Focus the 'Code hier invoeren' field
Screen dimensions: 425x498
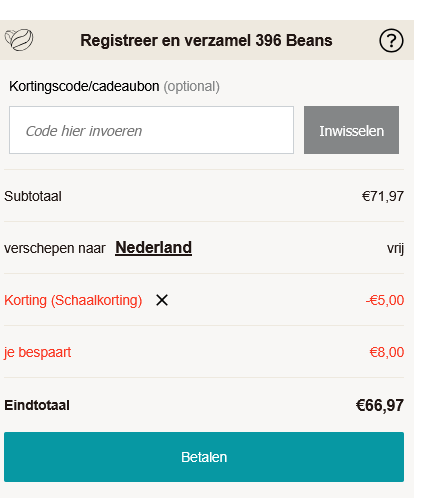(151, 130)
